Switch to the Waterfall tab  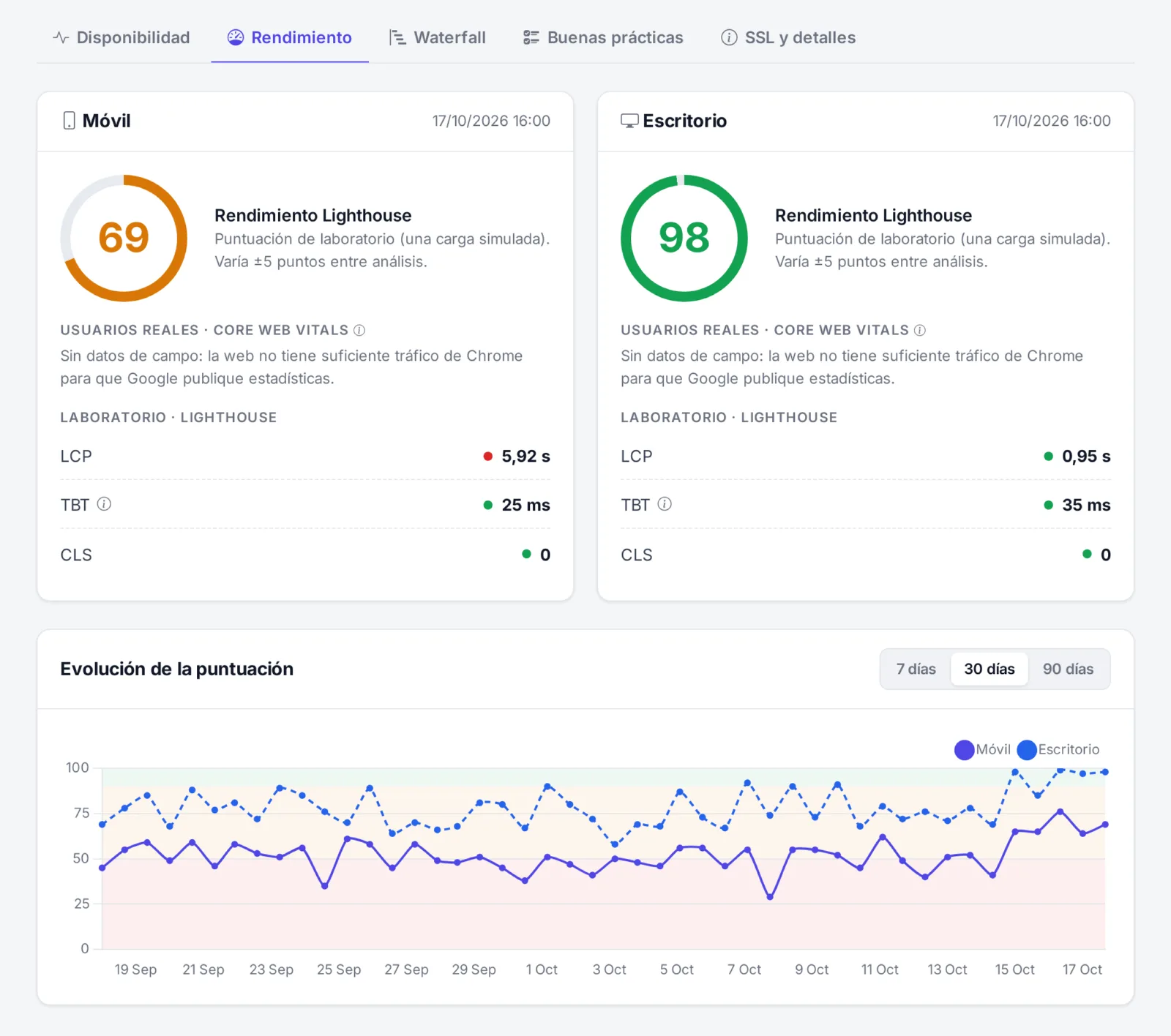click(x=438, y=37)
